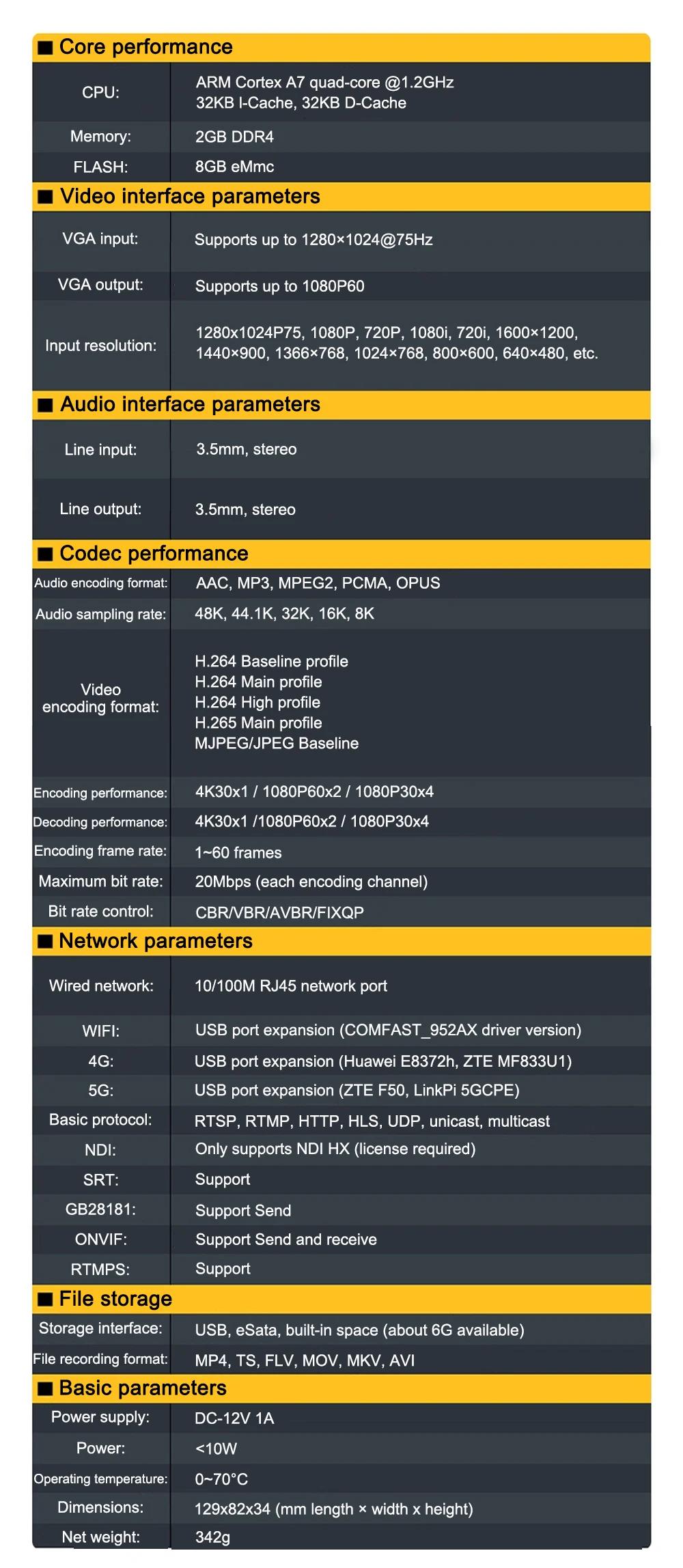This screenshot has height=1568, width=683.
Task: Click the H.265 Main profile entry
Action: point(258,723)
